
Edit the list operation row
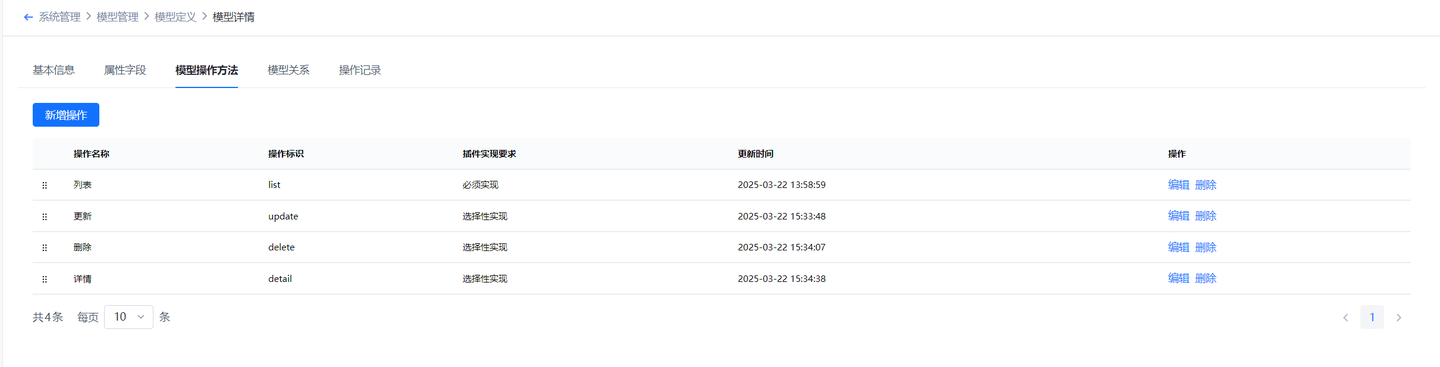(1179, 185)
